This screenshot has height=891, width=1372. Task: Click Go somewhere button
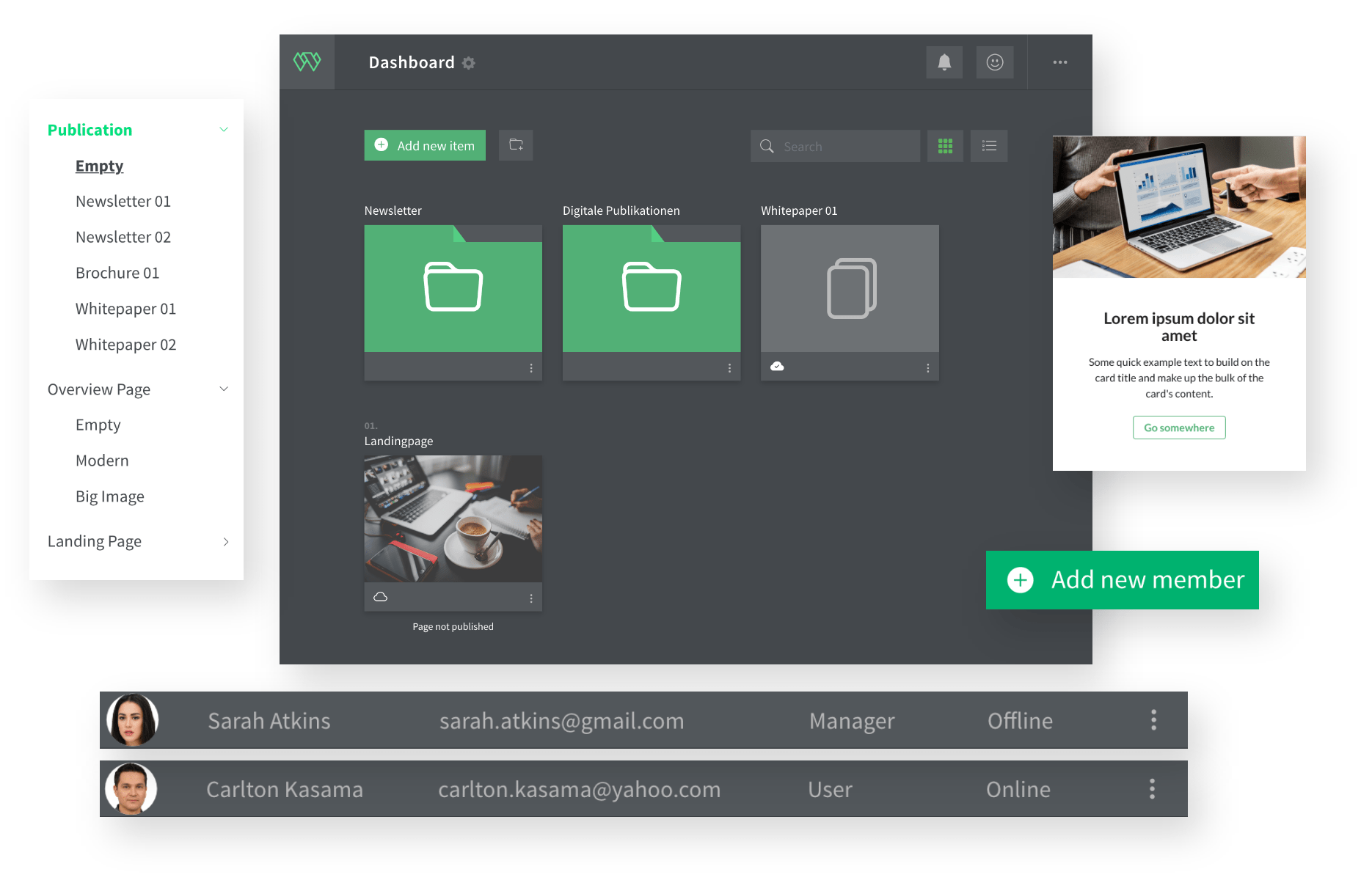point(1179,428)
